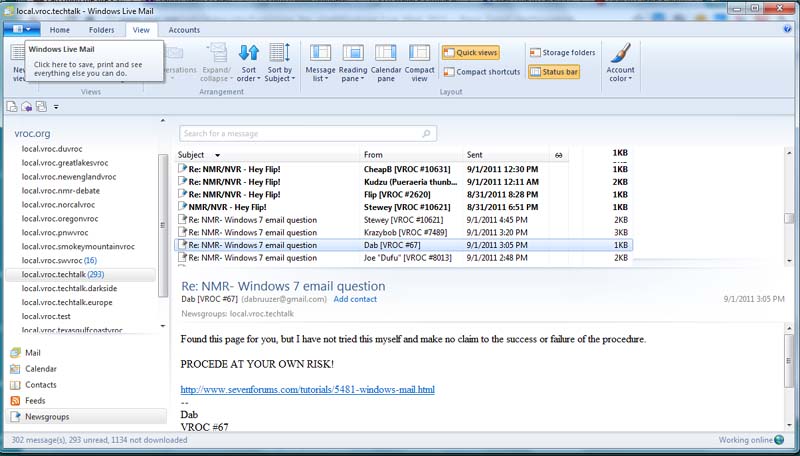The height and width of the screenshot is (456, 800).
Task: Select local.vroc.techtalk.darkside newsgroup
Action: point(69,288)
